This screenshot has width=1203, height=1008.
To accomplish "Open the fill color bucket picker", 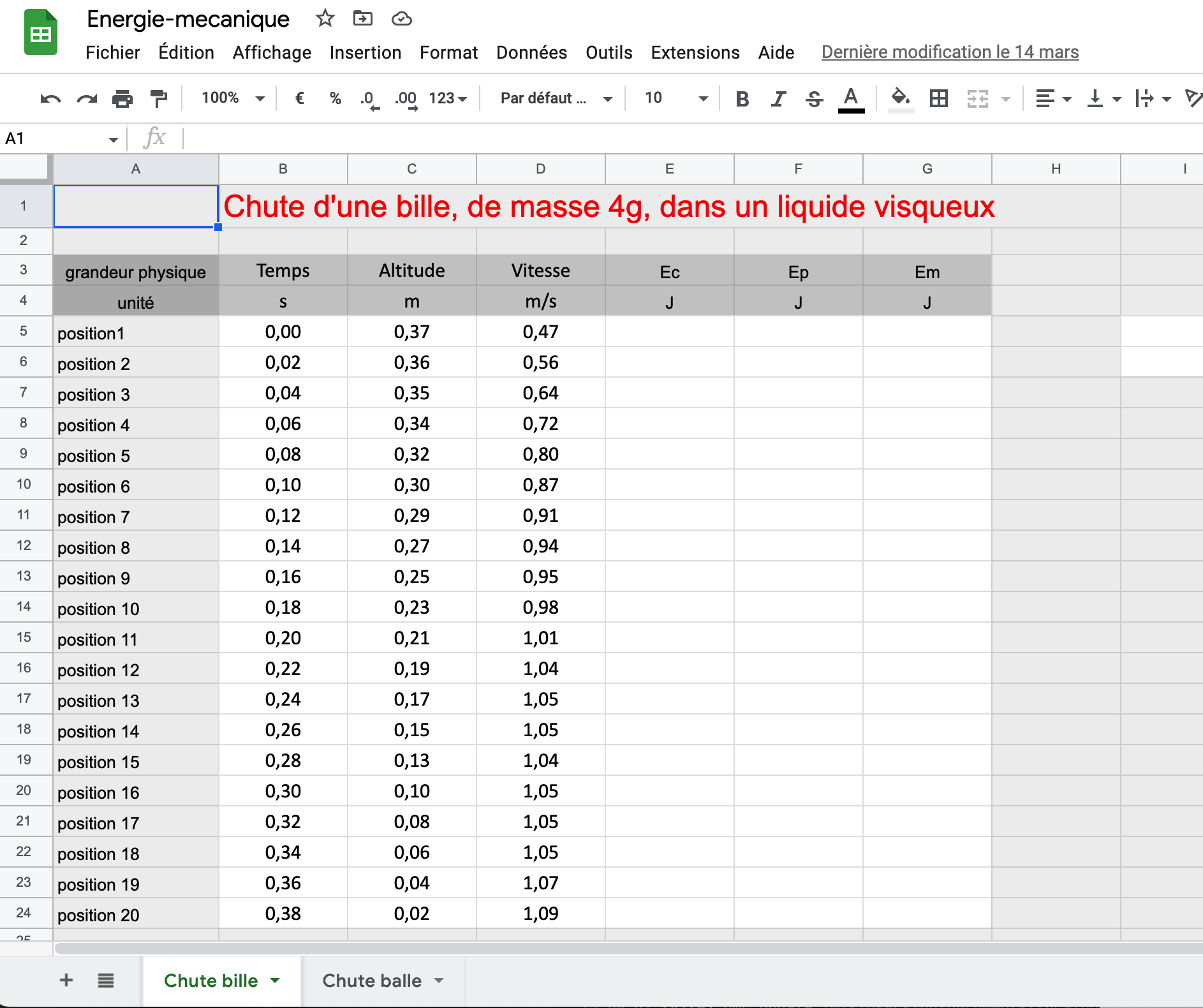I will click(900, 99).
